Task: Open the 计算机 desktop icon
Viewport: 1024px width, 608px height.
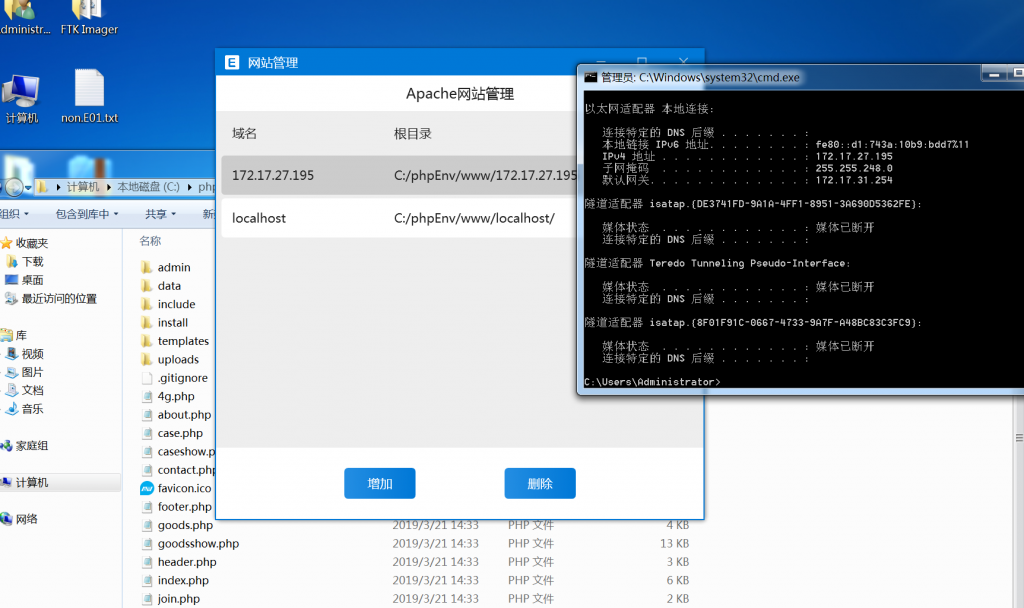Action: [21, 94]
